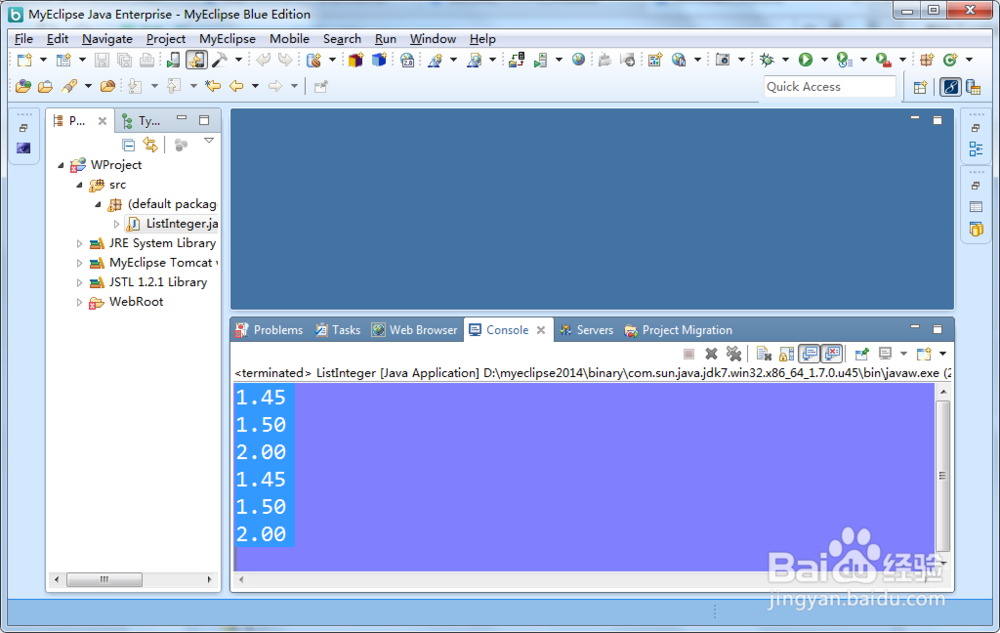Click the hammer build tool icon
The image size is (1000, 633).
[219, 60]
